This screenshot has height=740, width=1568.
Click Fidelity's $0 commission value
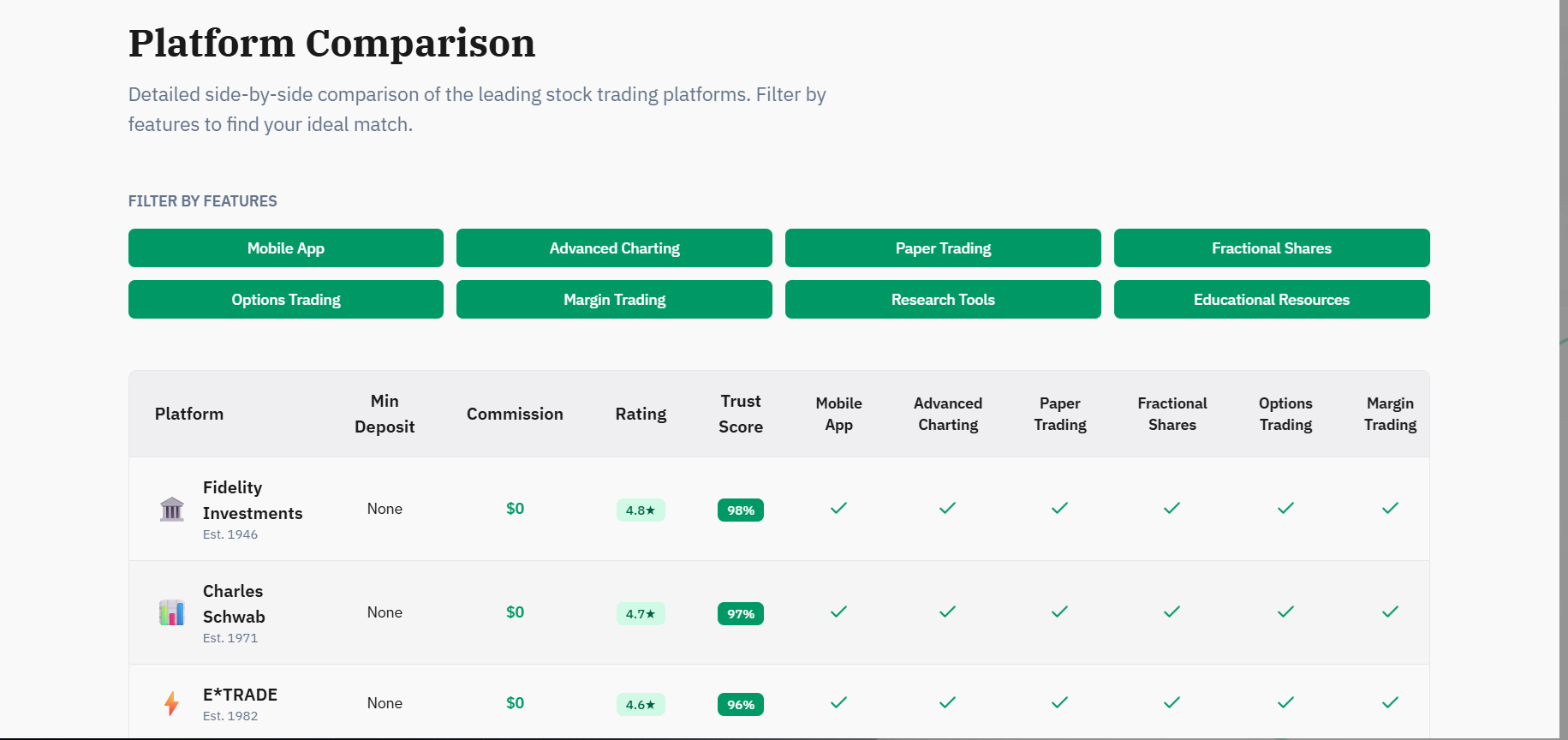pos(515,509)
